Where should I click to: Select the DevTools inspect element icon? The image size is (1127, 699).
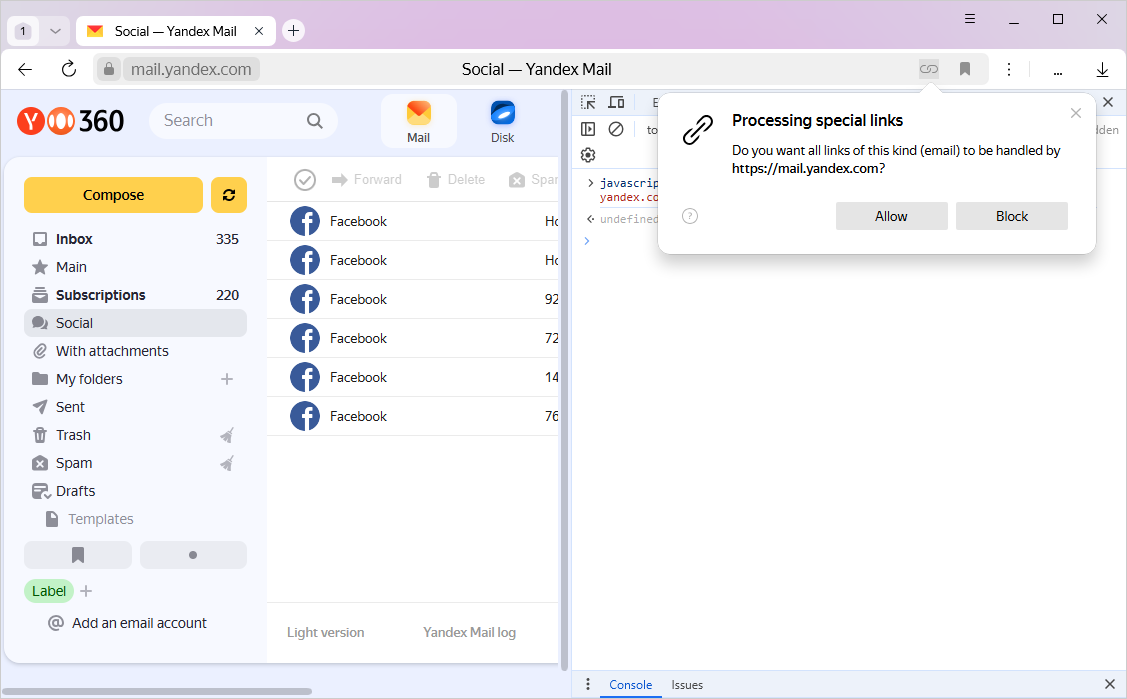click(x=588, y=102)
